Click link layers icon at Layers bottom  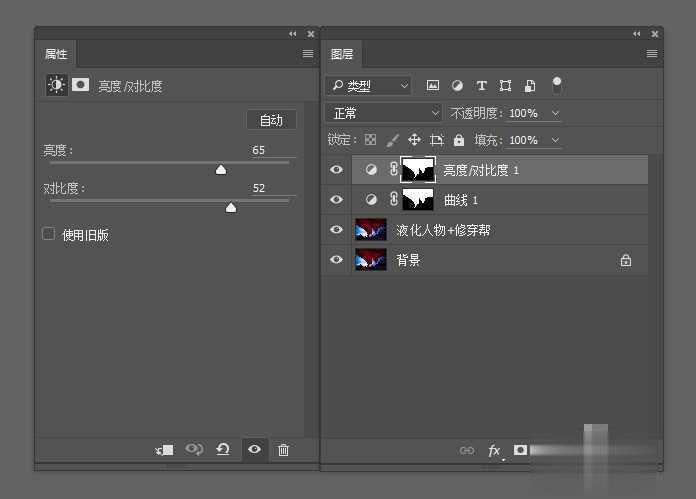point(467,451)
